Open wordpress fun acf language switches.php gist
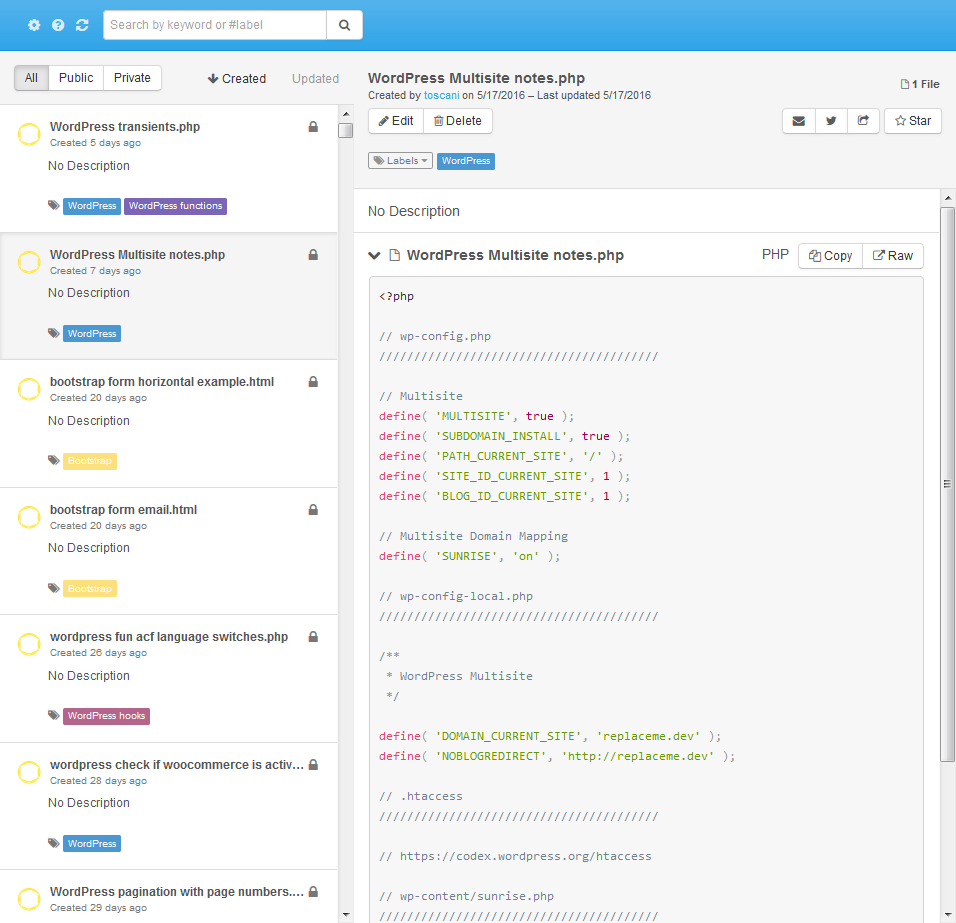The height and width of the screenshot is (923, 956). (169, 636)
